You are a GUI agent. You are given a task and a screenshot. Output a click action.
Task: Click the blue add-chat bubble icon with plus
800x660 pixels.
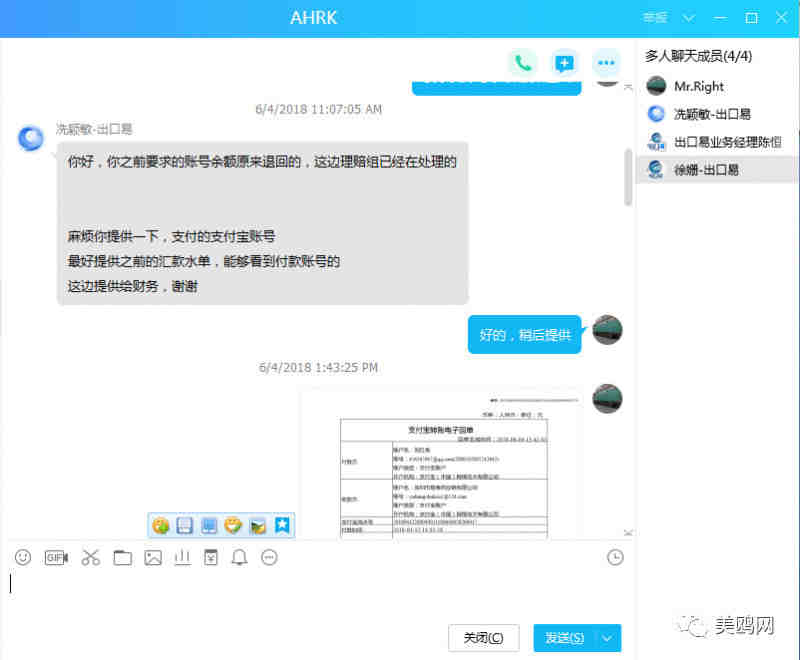(564, 63)
